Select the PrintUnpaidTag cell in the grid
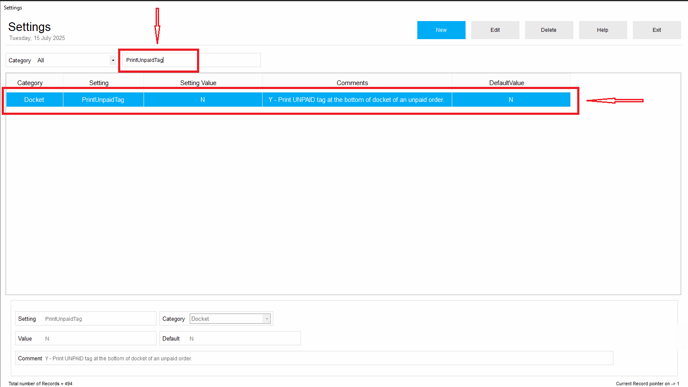 [x=103, y=100]
